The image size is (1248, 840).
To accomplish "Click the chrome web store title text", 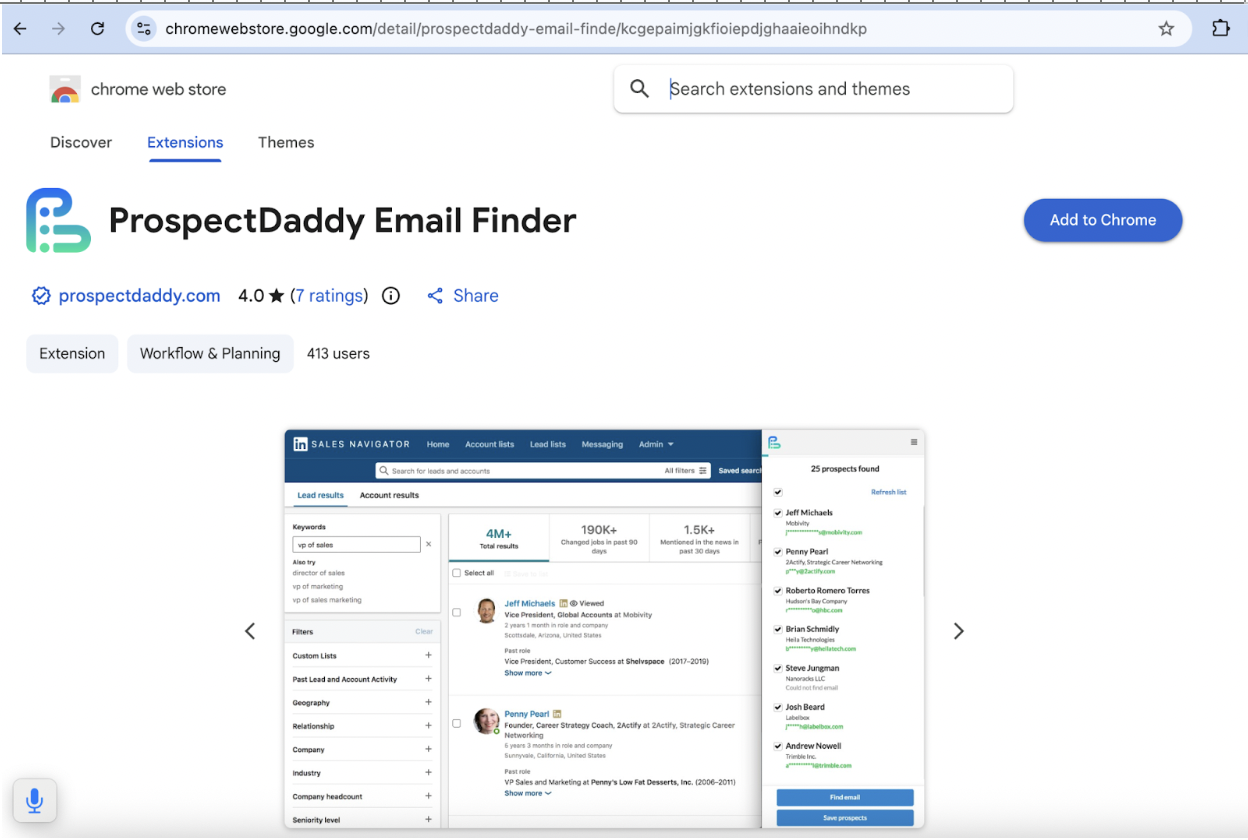I will [x=158, y=89].
